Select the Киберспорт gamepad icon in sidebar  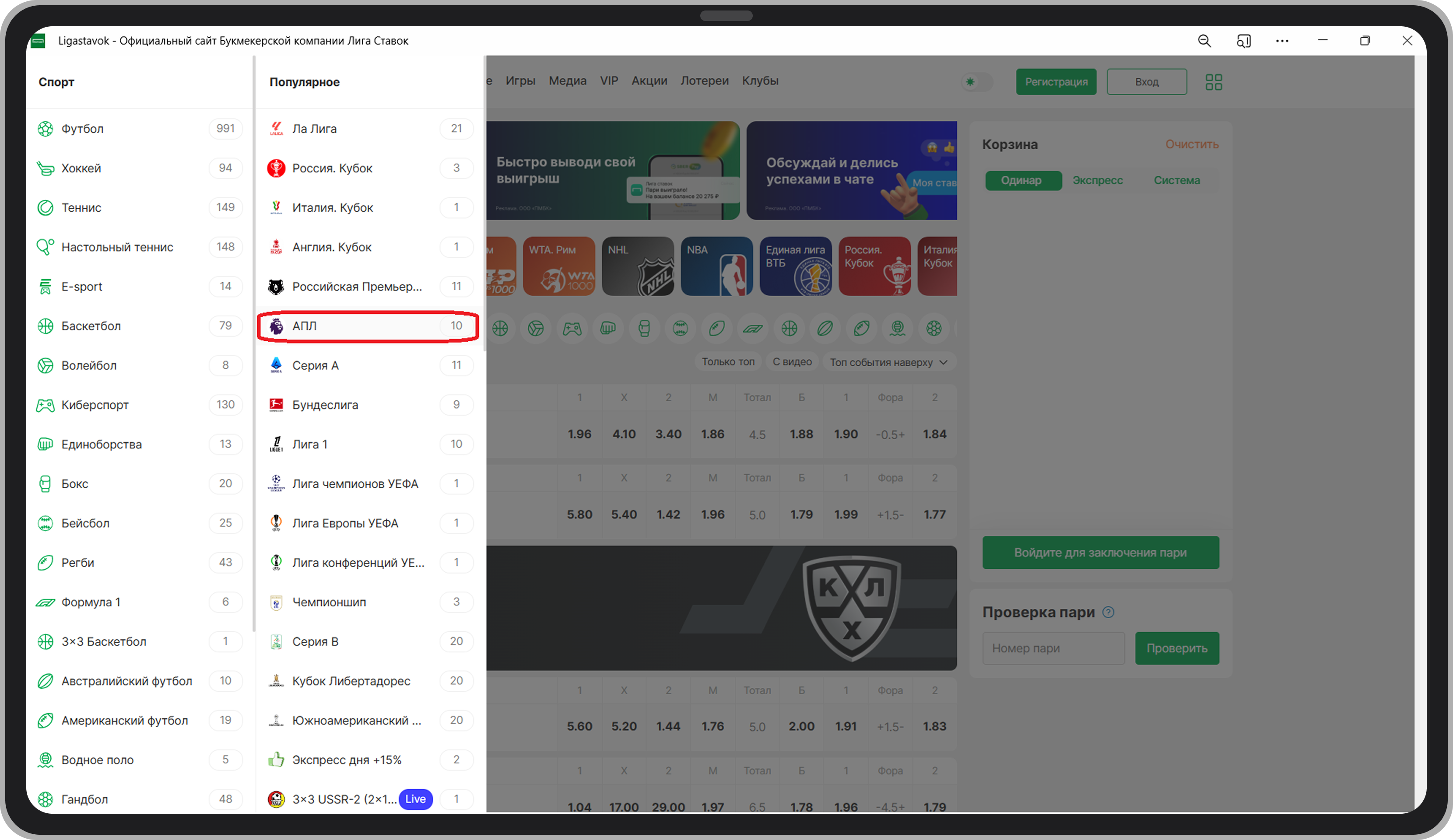click(x=45, y=405)
